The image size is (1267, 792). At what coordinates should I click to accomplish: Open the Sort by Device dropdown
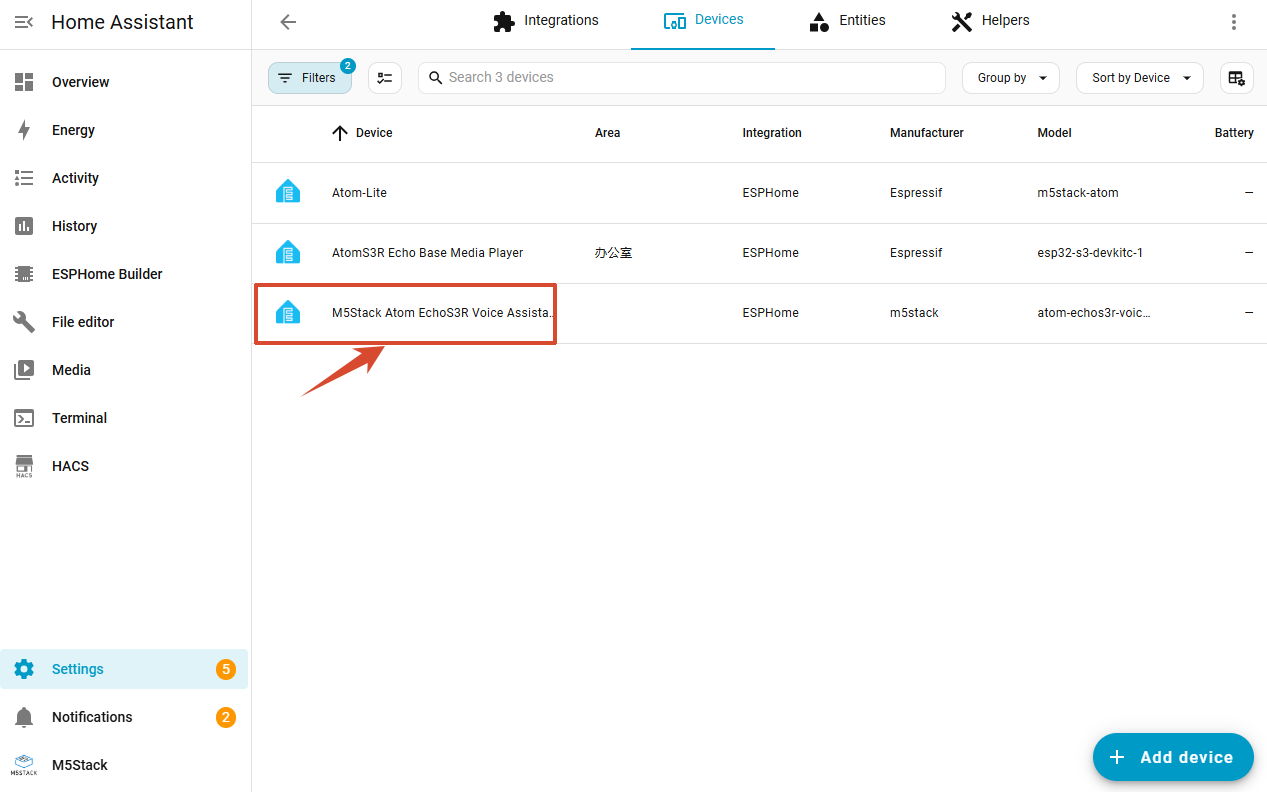(x=1139, y=78)
